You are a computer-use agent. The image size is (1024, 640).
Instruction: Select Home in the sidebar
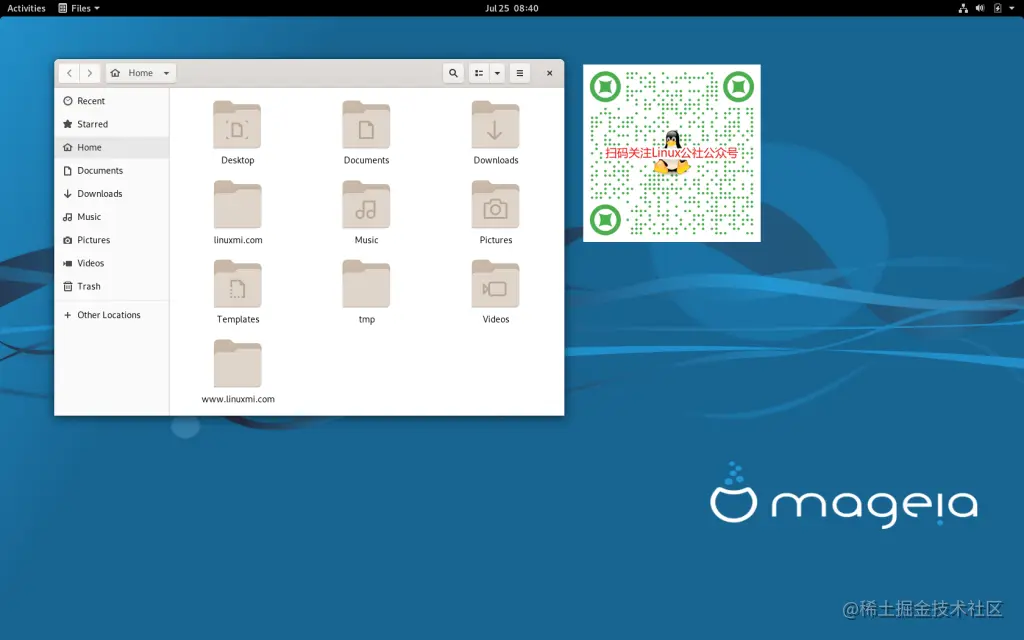tap(112, 148)
